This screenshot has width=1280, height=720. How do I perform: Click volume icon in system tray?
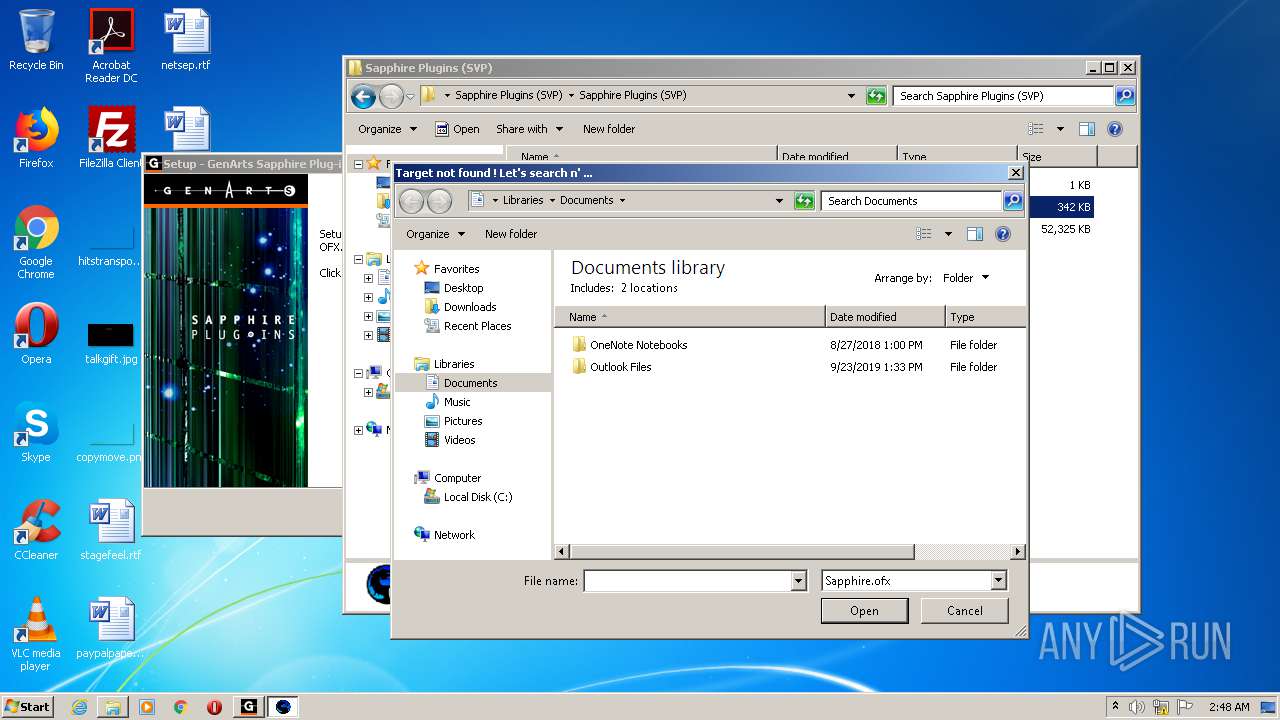click(x=1137, y=707)
